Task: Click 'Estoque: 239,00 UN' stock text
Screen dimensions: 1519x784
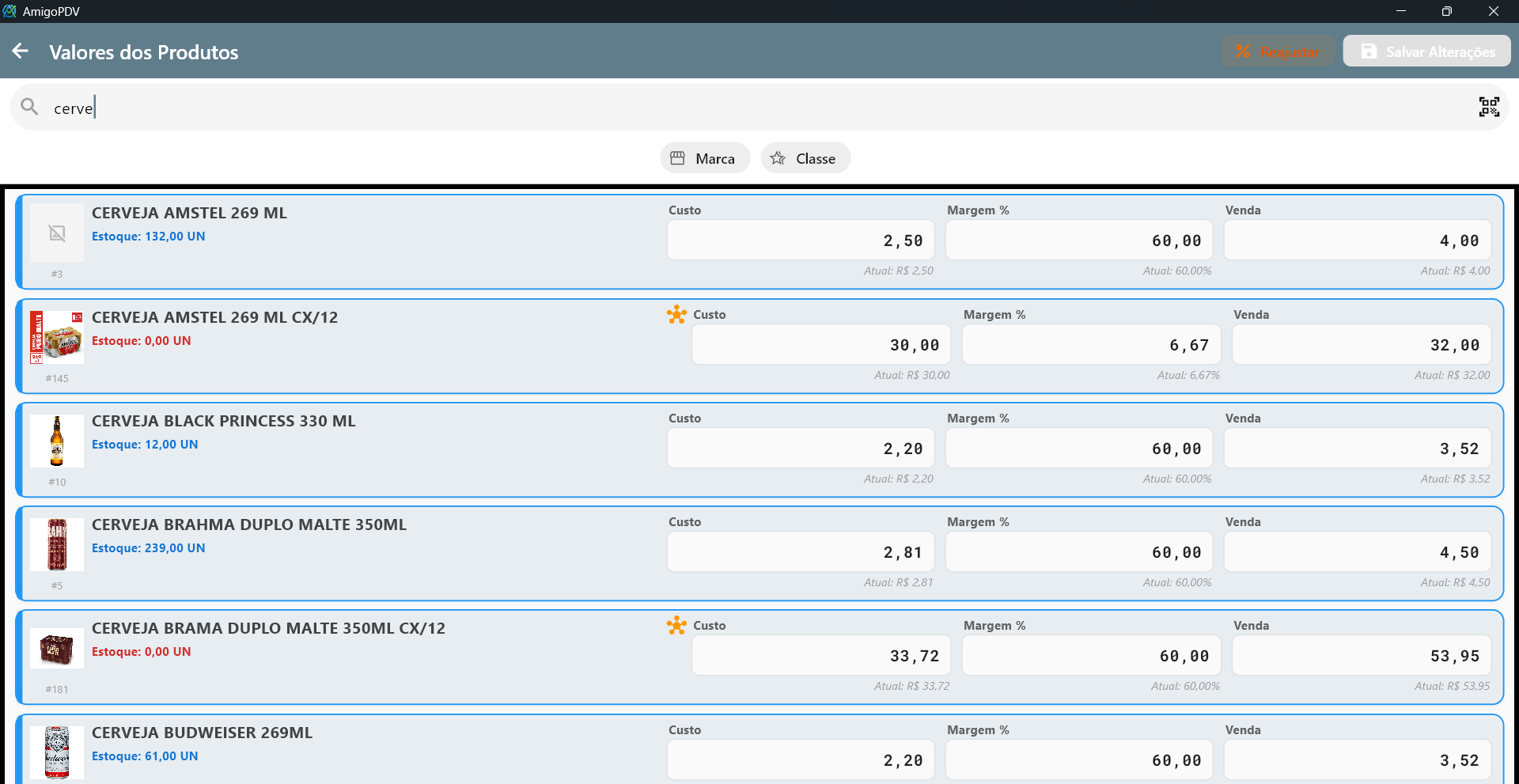Action: [x=148, y=548]
